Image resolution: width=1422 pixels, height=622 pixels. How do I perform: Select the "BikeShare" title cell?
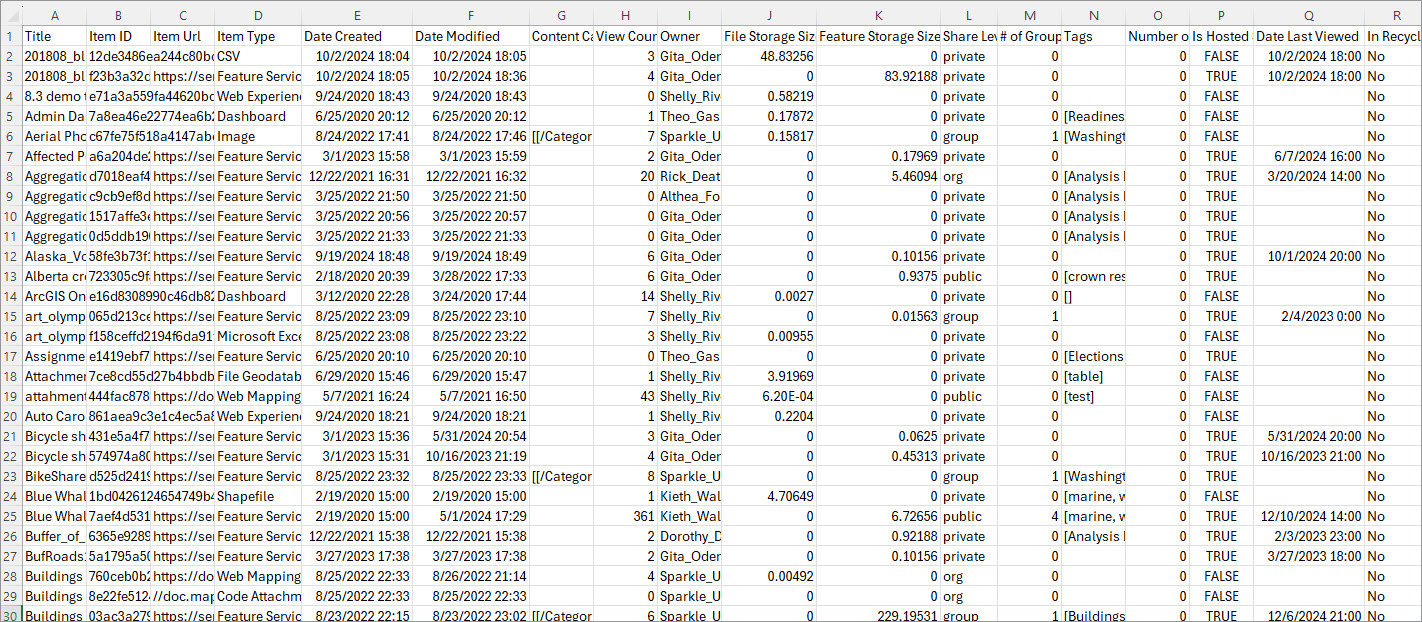click(54, 476)
